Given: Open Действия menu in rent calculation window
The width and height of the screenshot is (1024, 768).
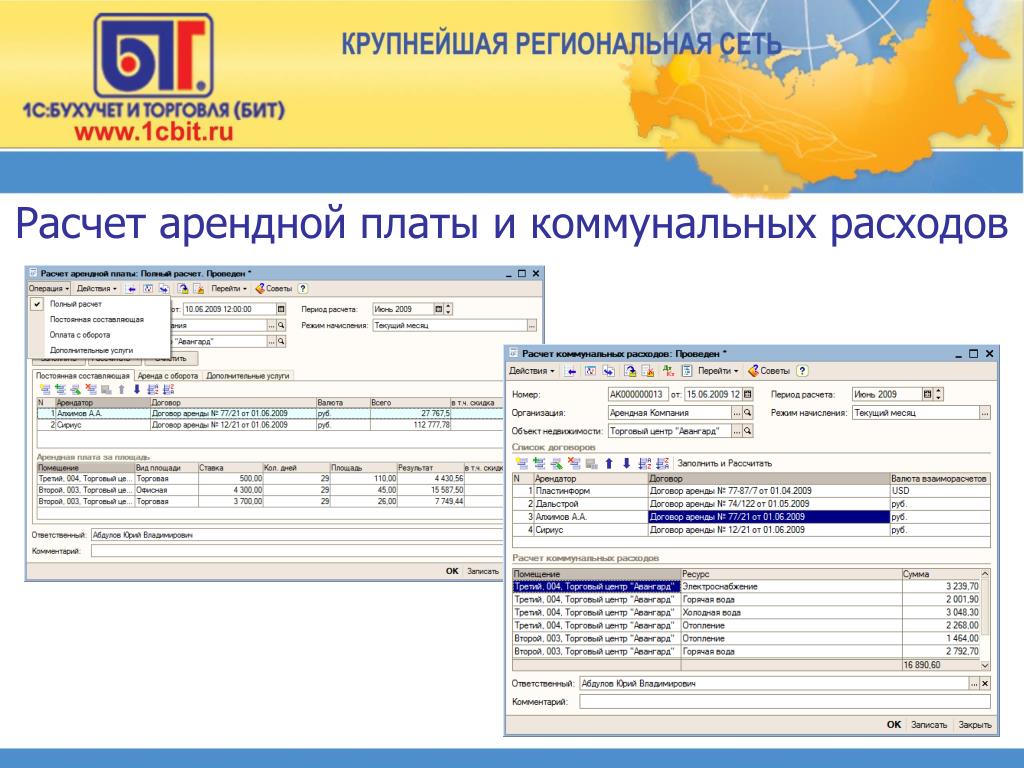Looking at the screenshot, I should [96, 289].
